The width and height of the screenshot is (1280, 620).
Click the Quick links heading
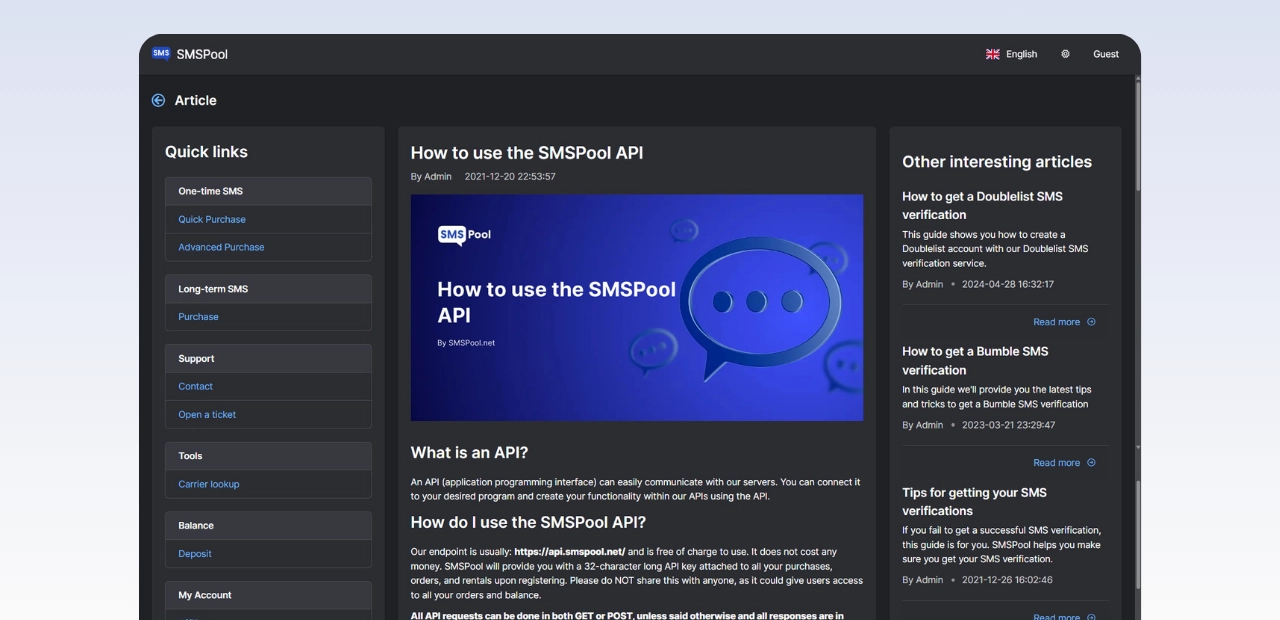pyautogui.click(x=206, y=152)
